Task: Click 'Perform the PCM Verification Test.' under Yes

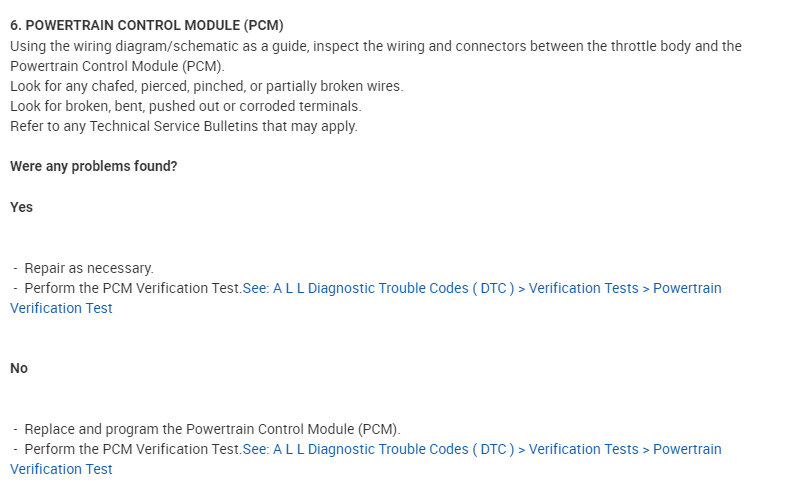Action: pos(133,288)
